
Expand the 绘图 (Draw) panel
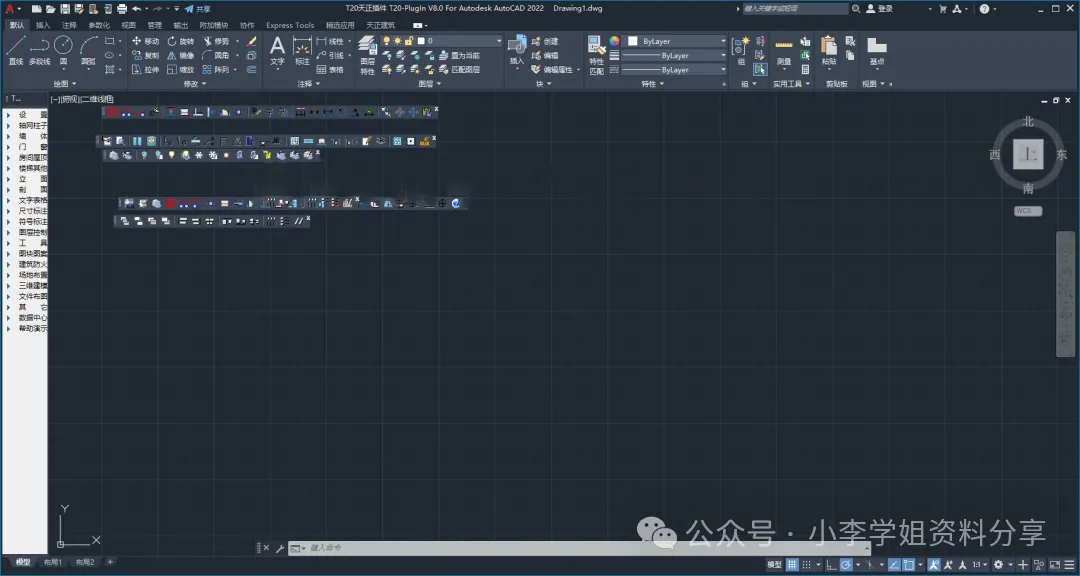[65, 84]
